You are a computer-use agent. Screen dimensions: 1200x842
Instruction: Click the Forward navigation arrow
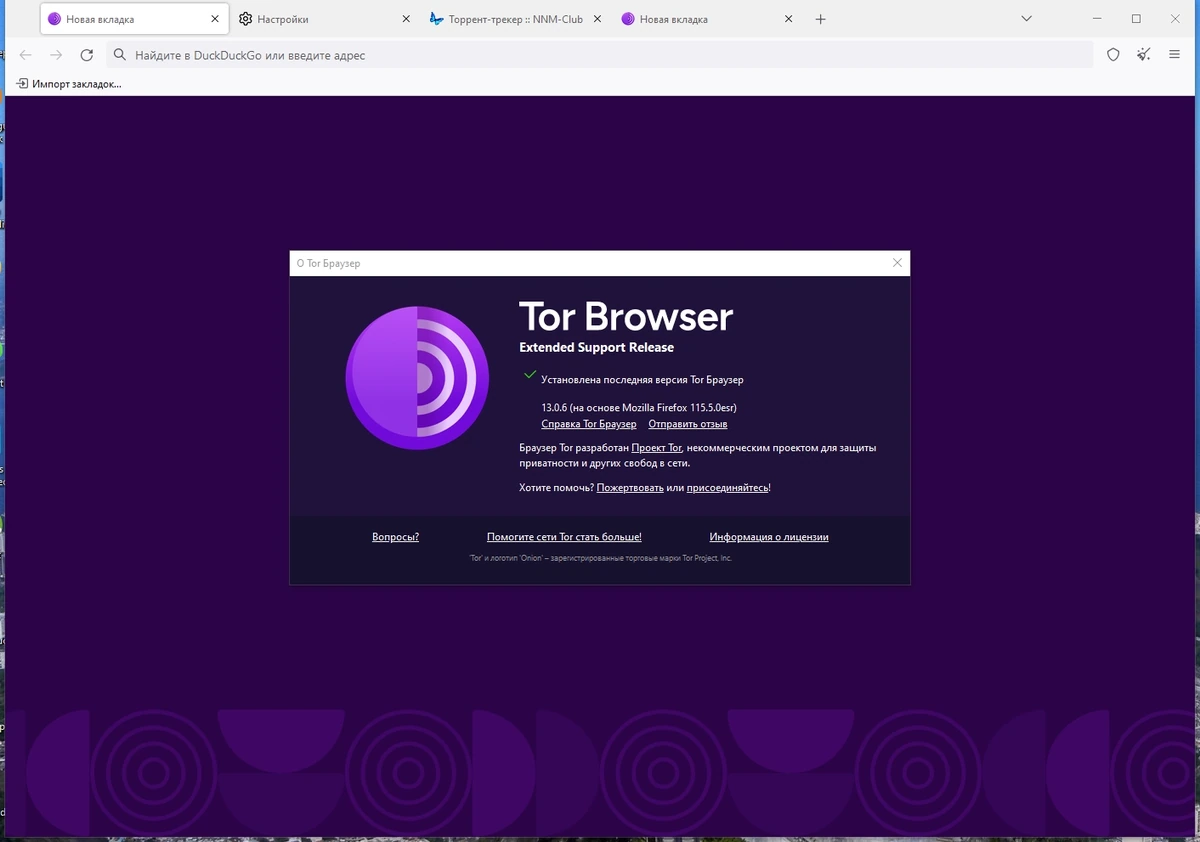[56, 55]
